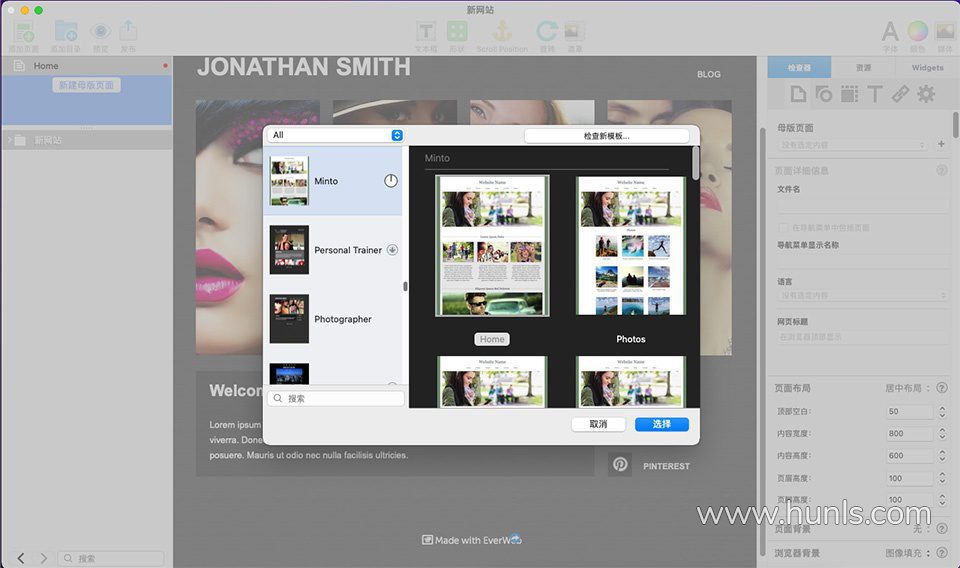Open the Text inspector T icon
The height and width of the screenshot is (568, 960).
[875, 94]
